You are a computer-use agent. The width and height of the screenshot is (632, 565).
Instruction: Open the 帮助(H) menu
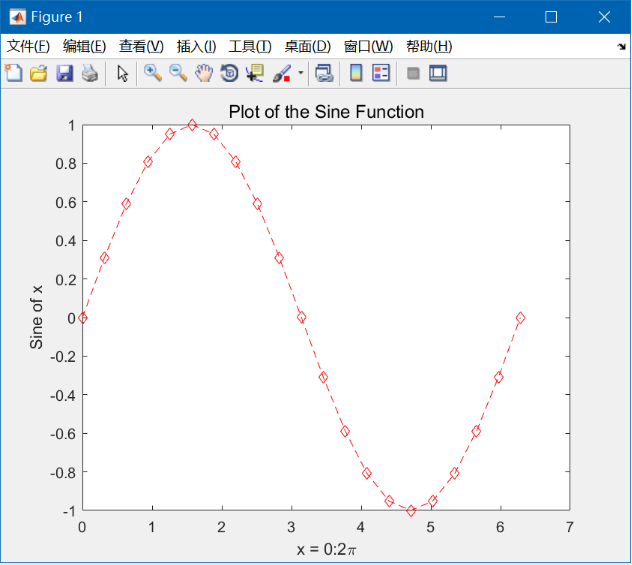pyautogui.click(x=429, y=46)
